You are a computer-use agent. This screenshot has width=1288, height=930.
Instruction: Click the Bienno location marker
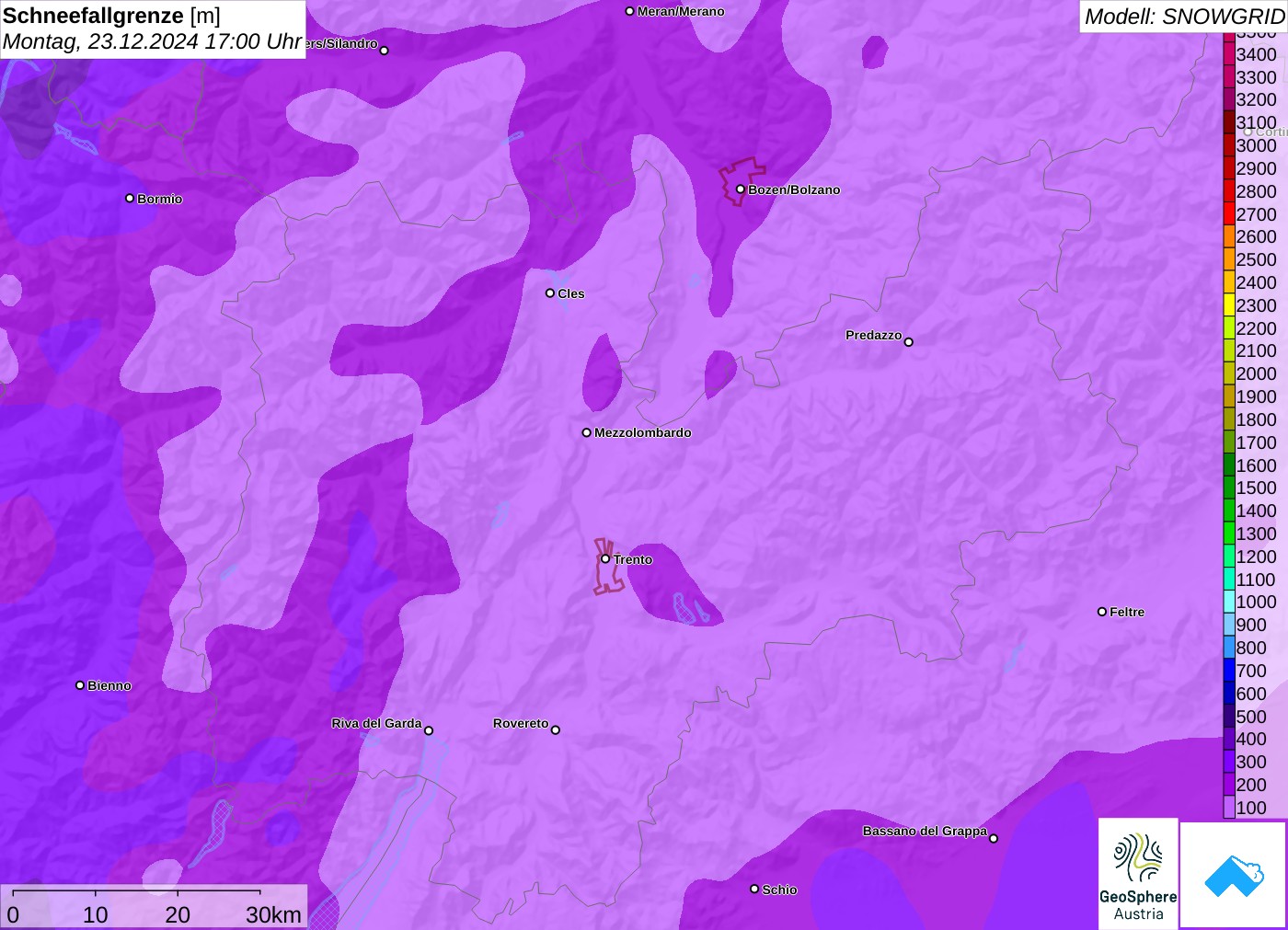coord(80,685)
